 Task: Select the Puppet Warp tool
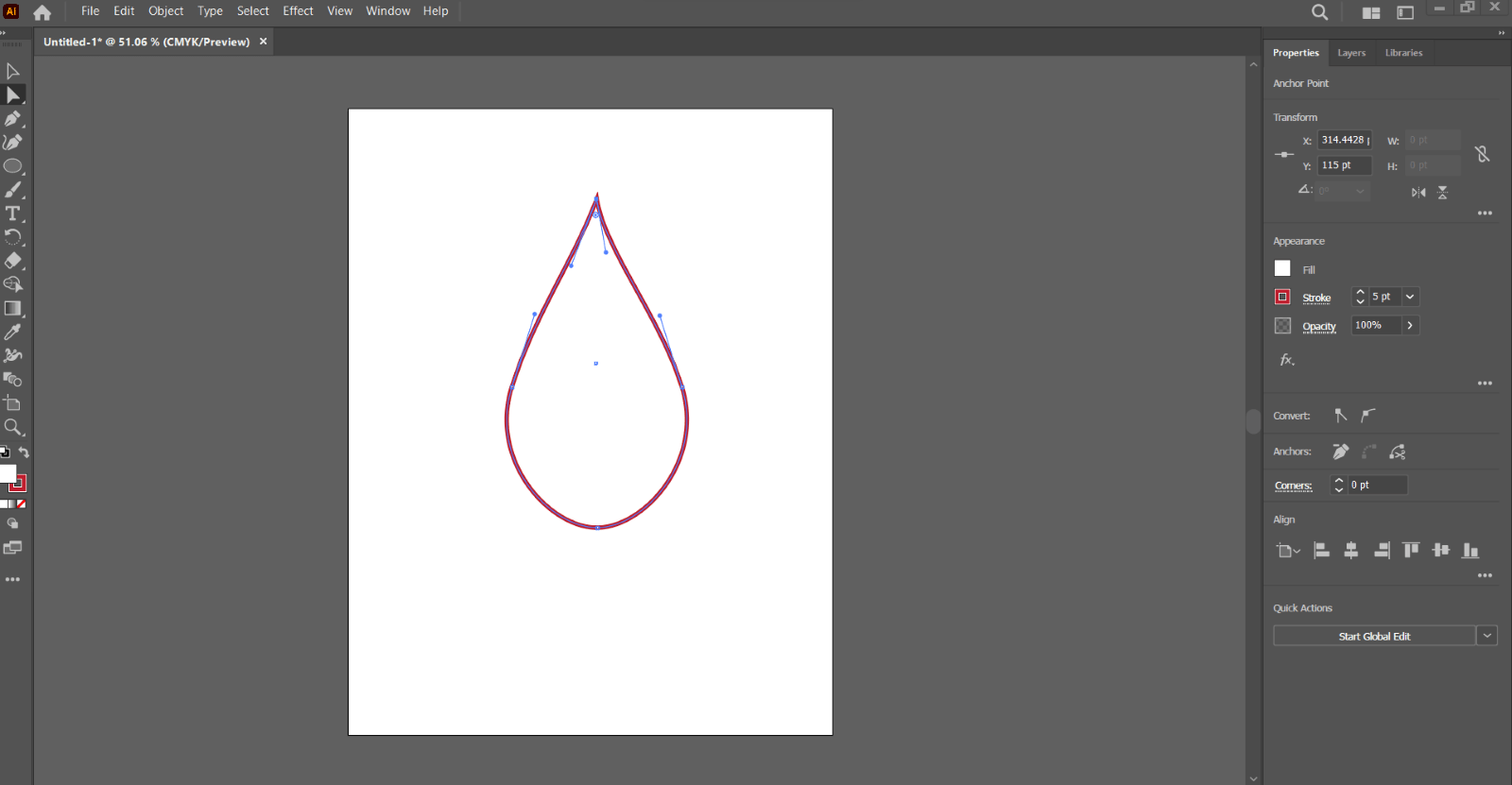pos(13,356)
